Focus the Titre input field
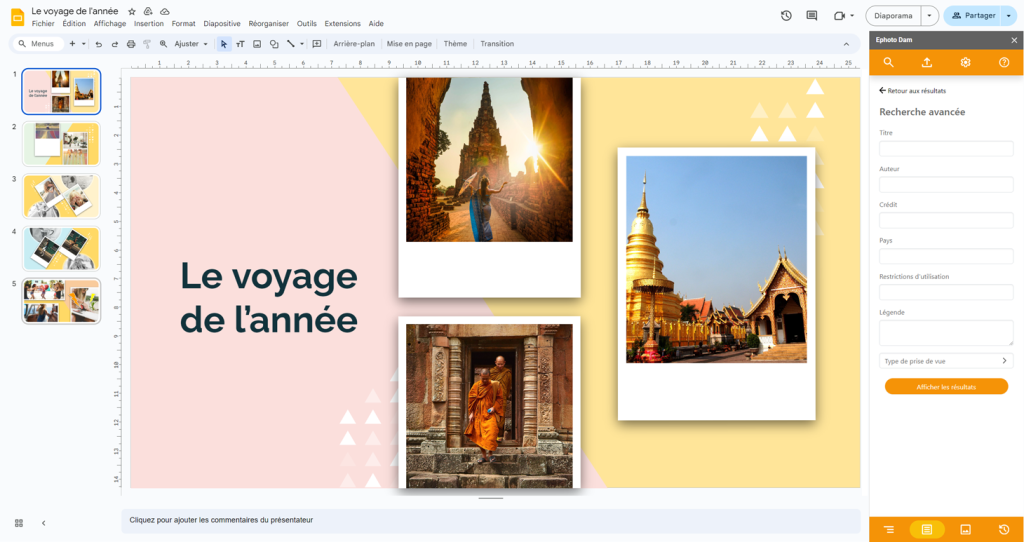The width and height of the screenshot is (1024, 542). (946, 149)
